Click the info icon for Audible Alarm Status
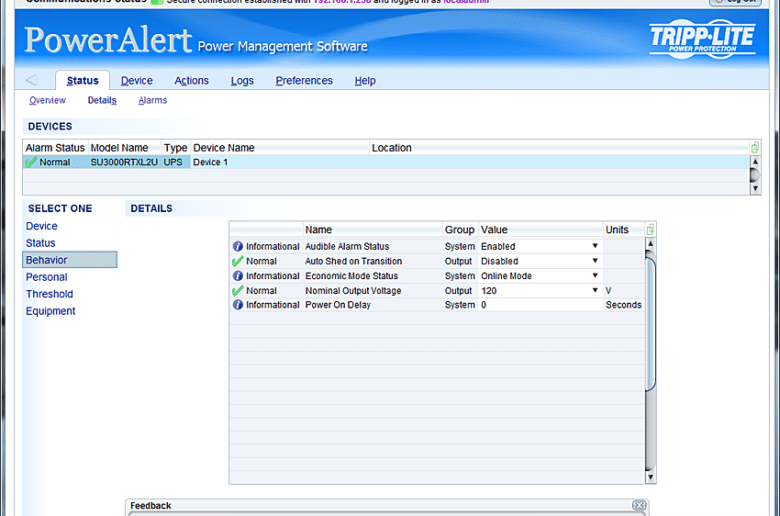780x516 pixels. (x=238, y=246)
